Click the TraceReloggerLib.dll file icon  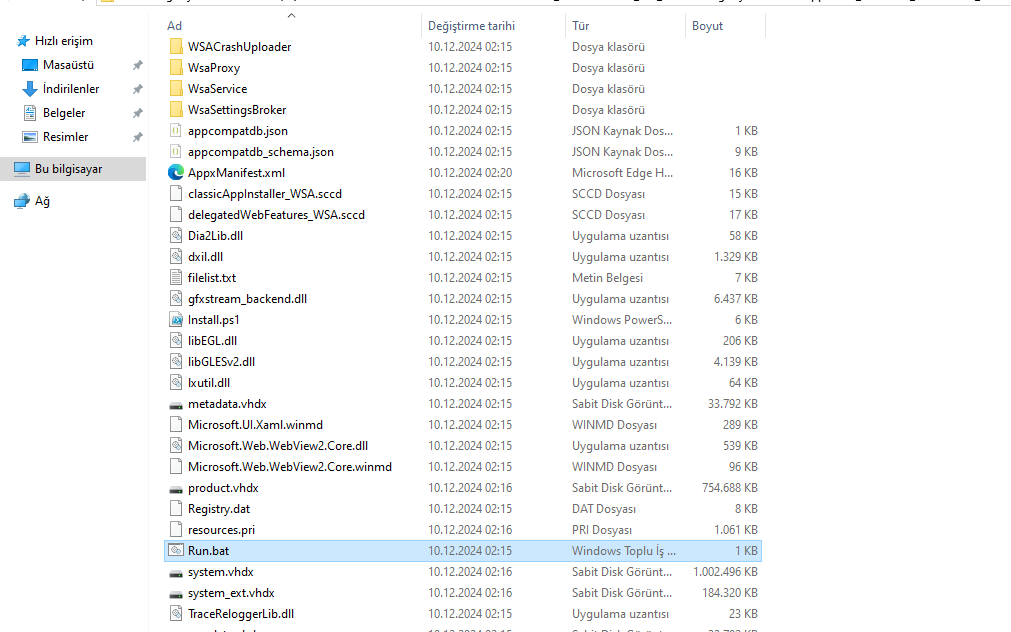coord(176,614)
